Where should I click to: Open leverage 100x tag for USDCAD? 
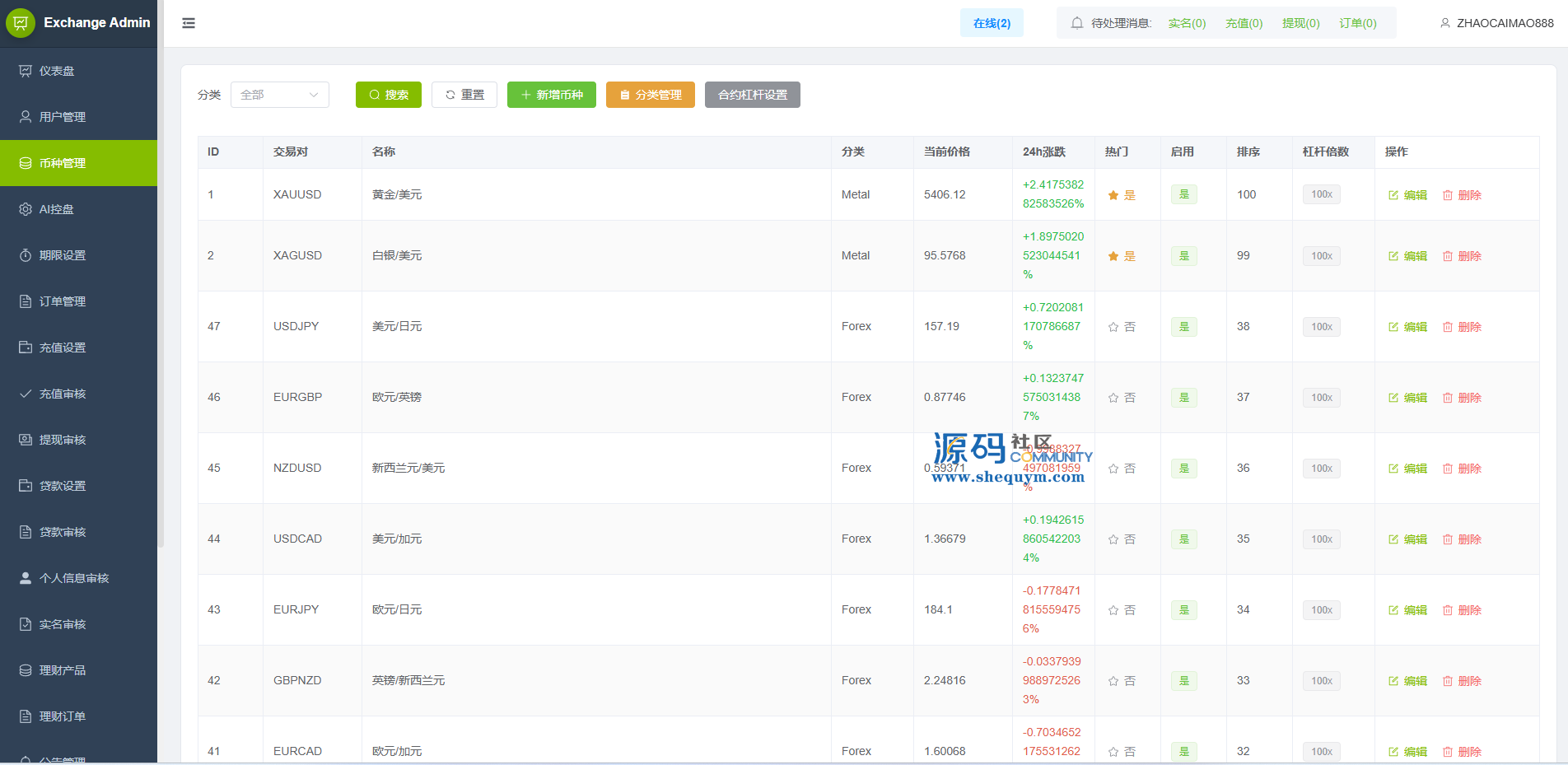(x=1321, y=539)
